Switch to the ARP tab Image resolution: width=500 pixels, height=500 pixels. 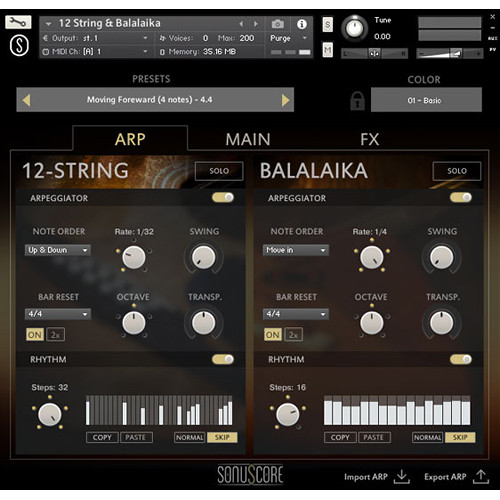[x=130, y=139]
